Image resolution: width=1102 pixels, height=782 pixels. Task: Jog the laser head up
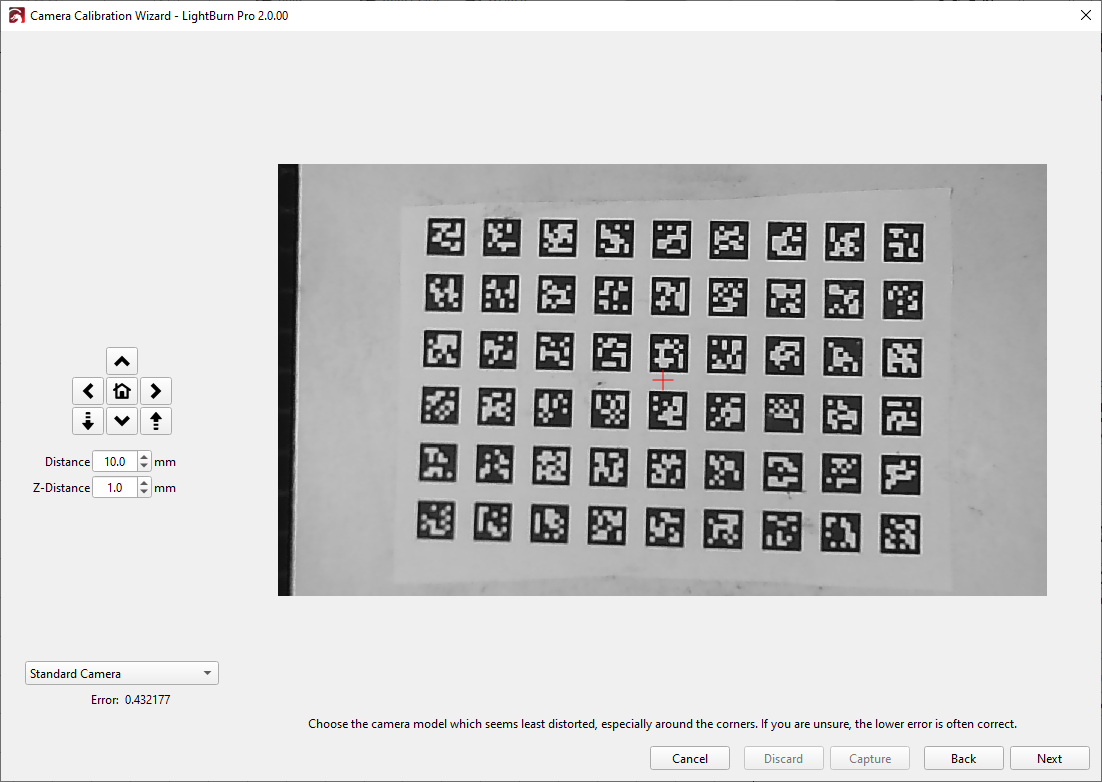click(121, 361)
